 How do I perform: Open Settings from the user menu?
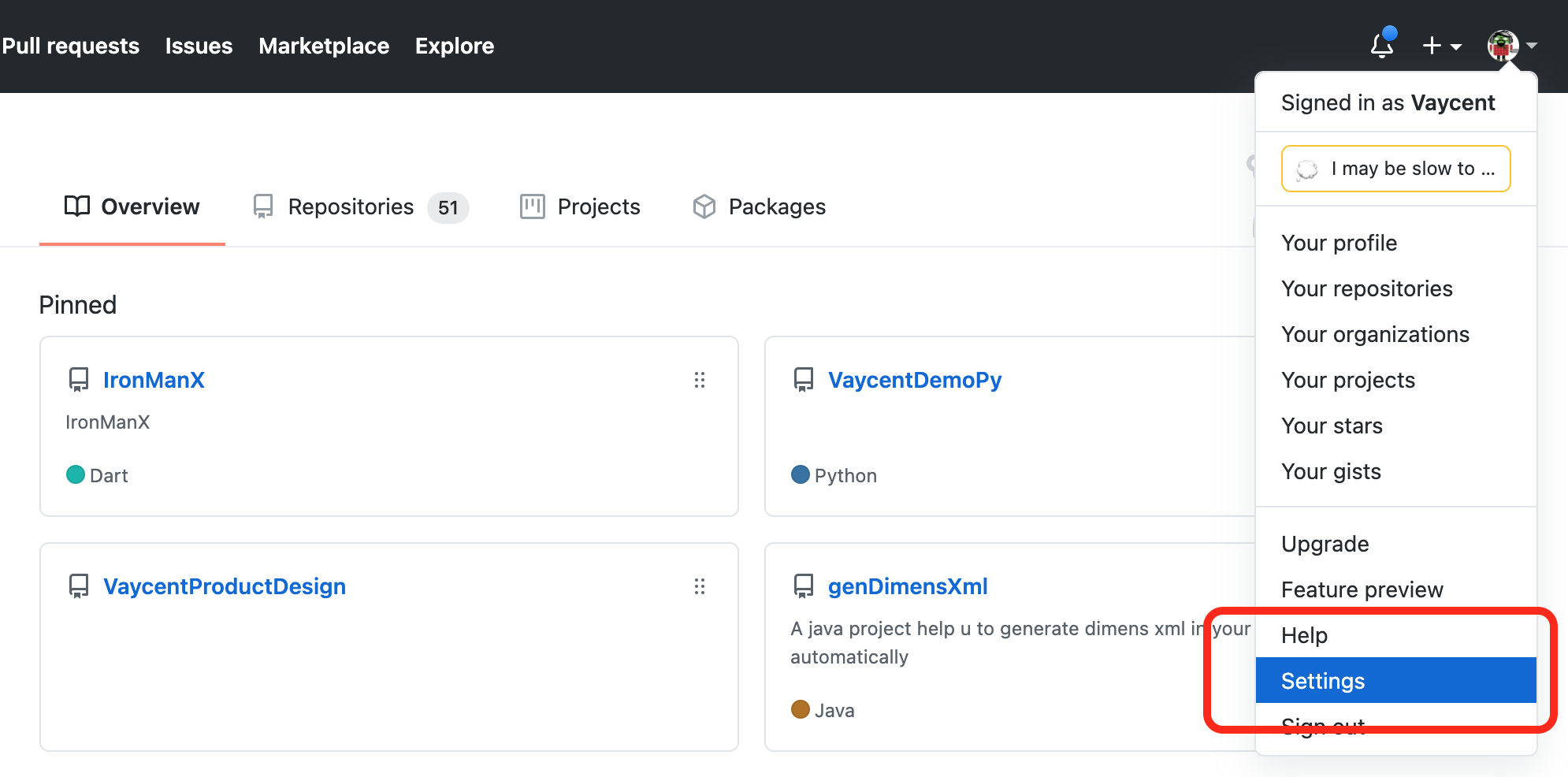click(1395, 681)
